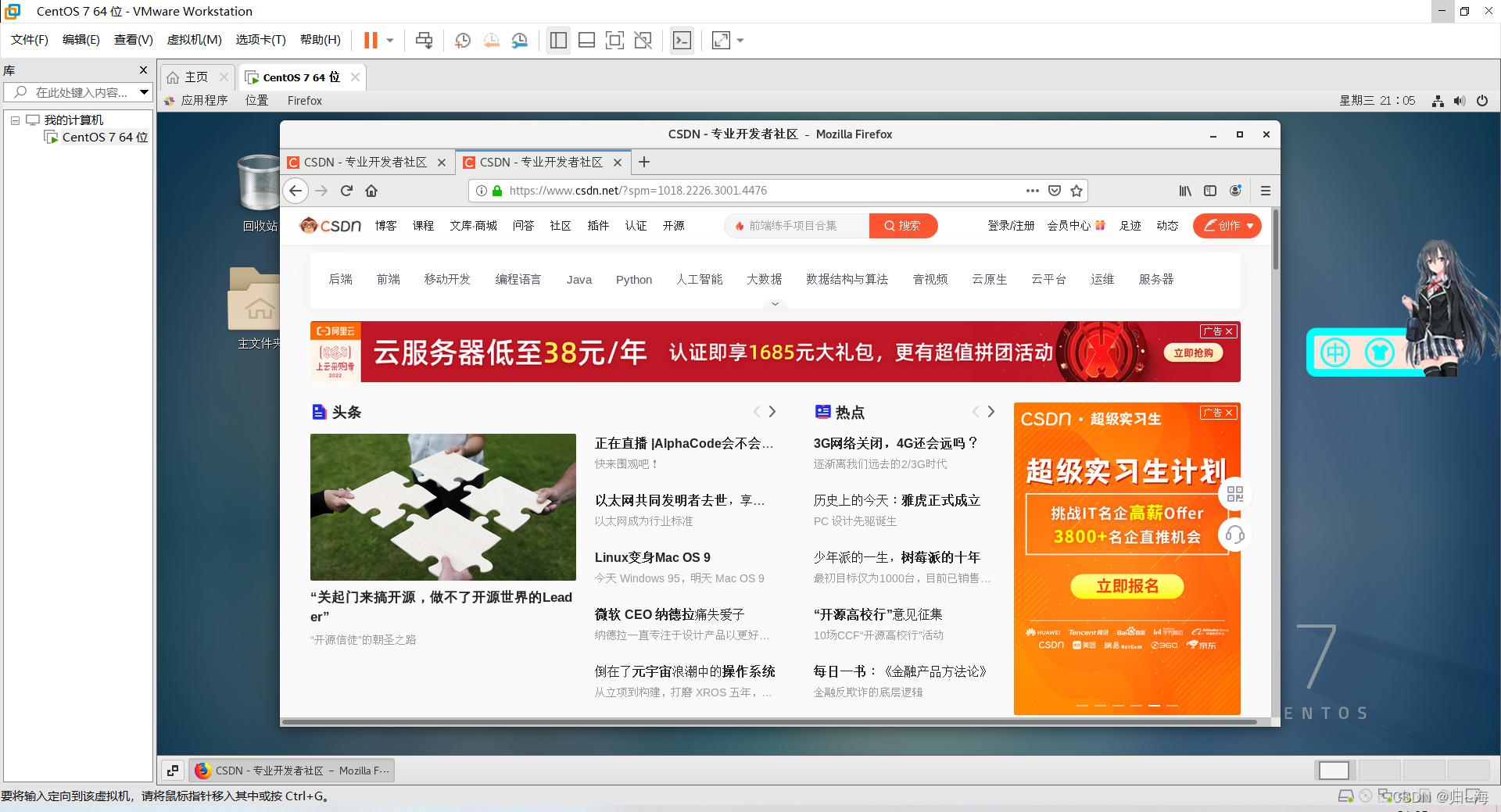1501x812 pixels.
Task: Open the GNOME power menu icon
Action: click(1482, 101)
